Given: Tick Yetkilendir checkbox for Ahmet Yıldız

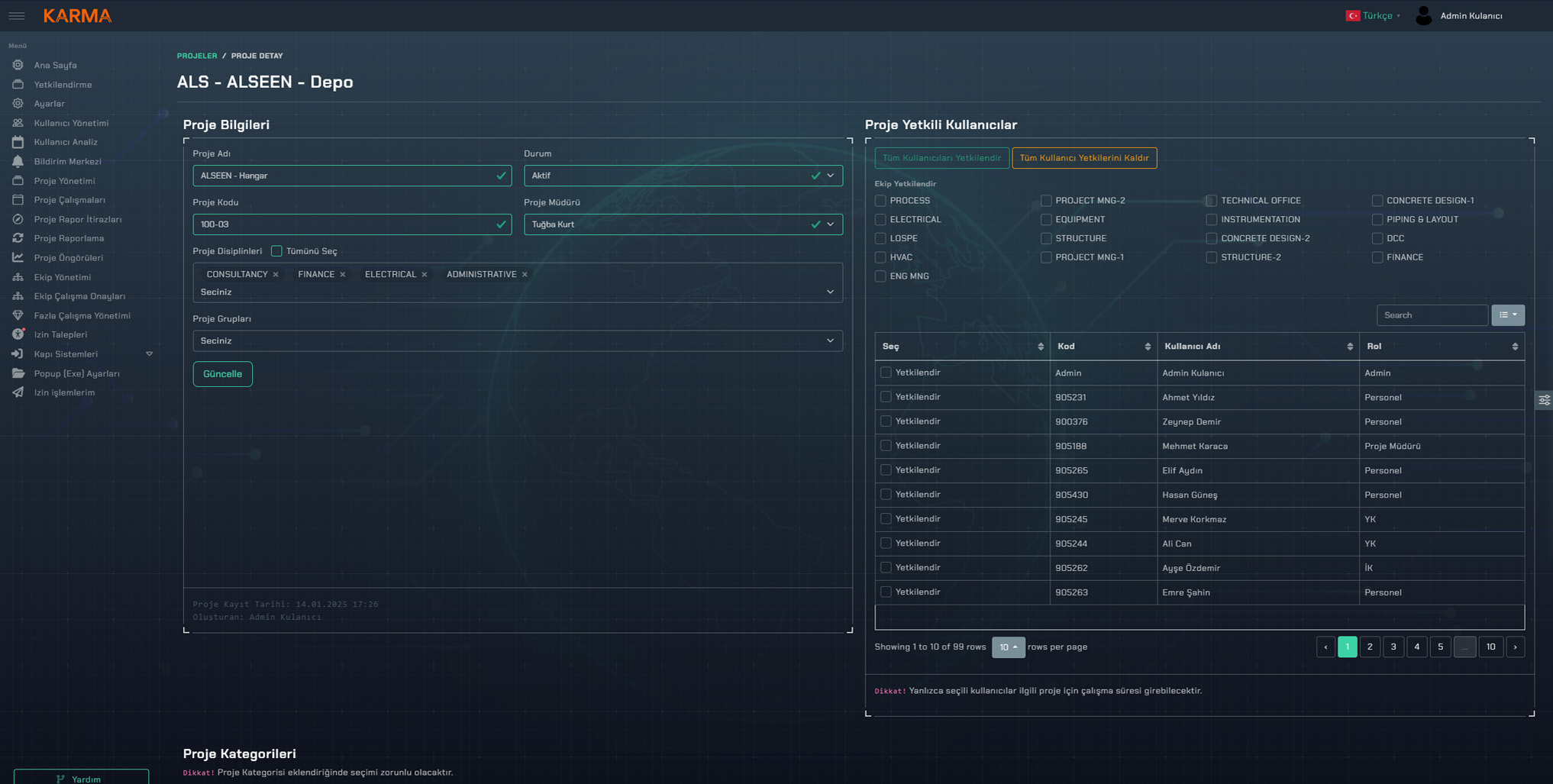Looking at the screenshot, I should [886, 397].
